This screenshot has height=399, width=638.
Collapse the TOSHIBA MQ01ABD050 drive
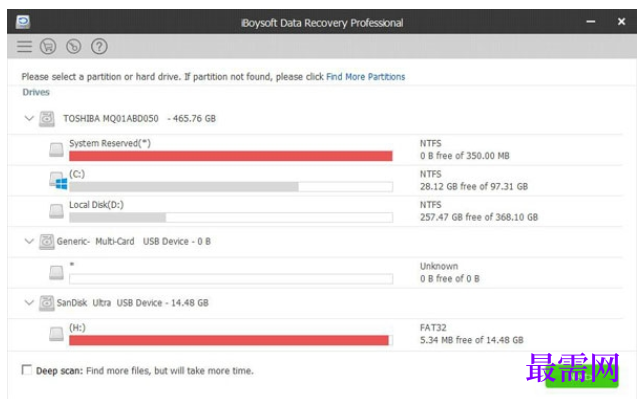[x=29, y=118]
